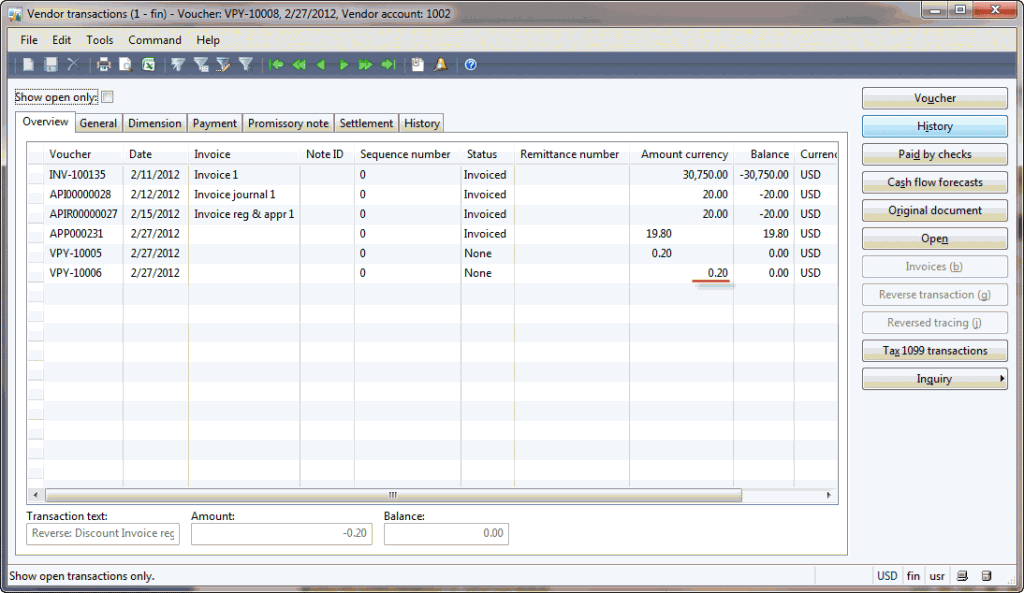
Task: Remove the active filter
Action: coord(245,64)
